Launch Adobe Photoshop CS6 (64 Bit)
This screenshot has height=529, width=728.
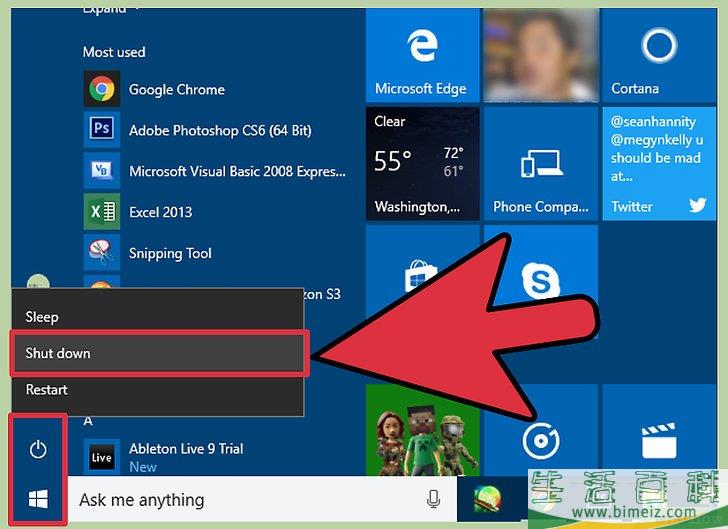[219, 130]
